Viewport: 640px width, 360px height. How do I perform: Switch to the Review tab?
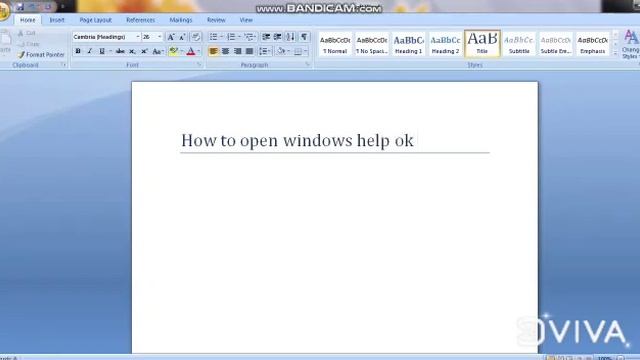click(x=216, y=20)
